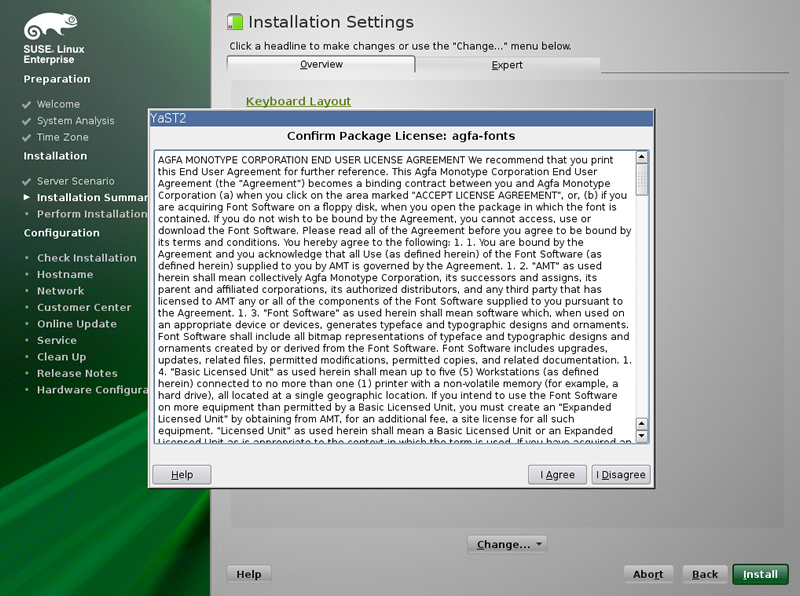The image size is (800, 596).
Task: Click the Configuration section heading
Action: point(62,233)
